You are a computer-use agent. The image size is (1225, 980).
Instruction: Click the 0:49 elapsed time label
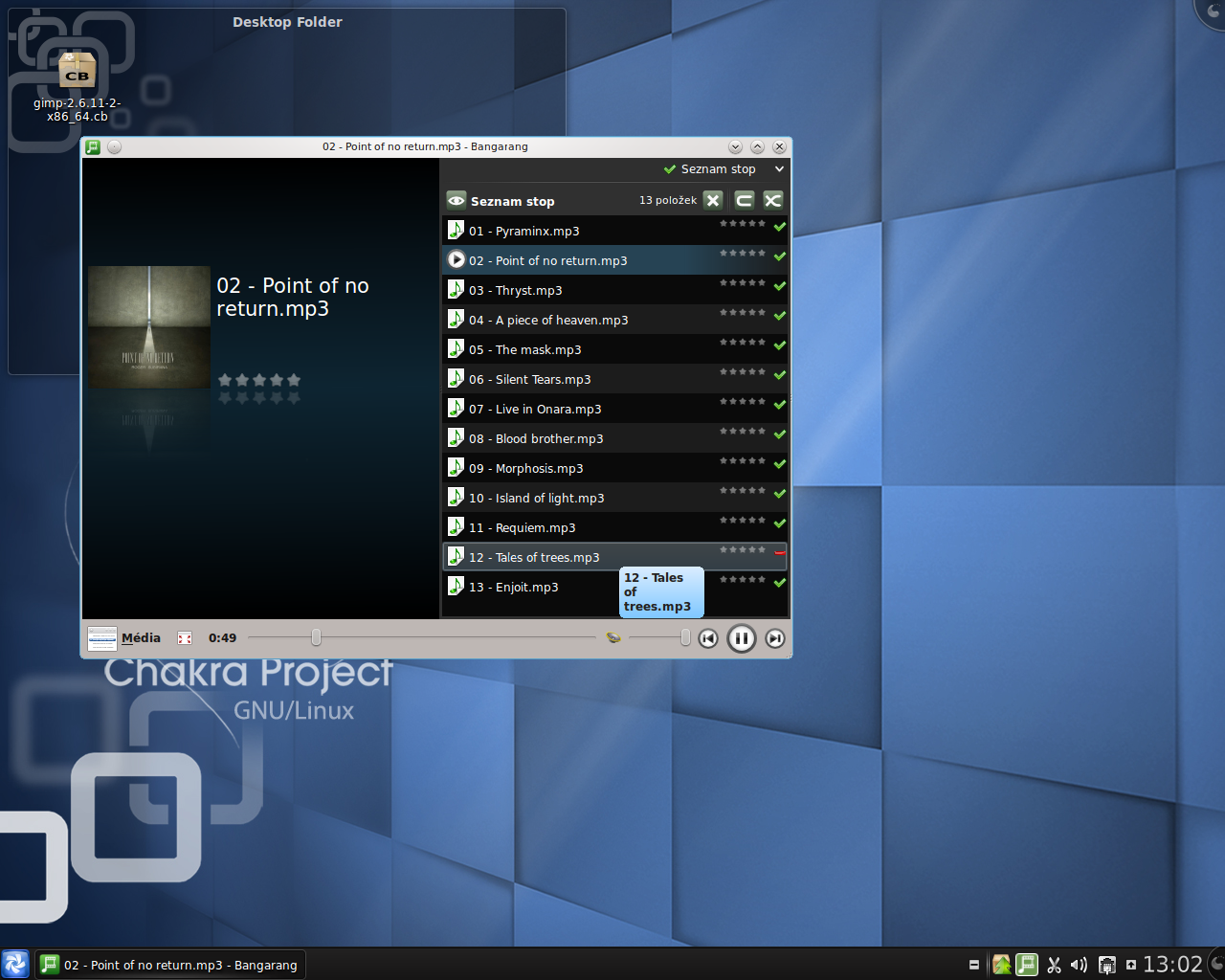(x=222, y=638)
